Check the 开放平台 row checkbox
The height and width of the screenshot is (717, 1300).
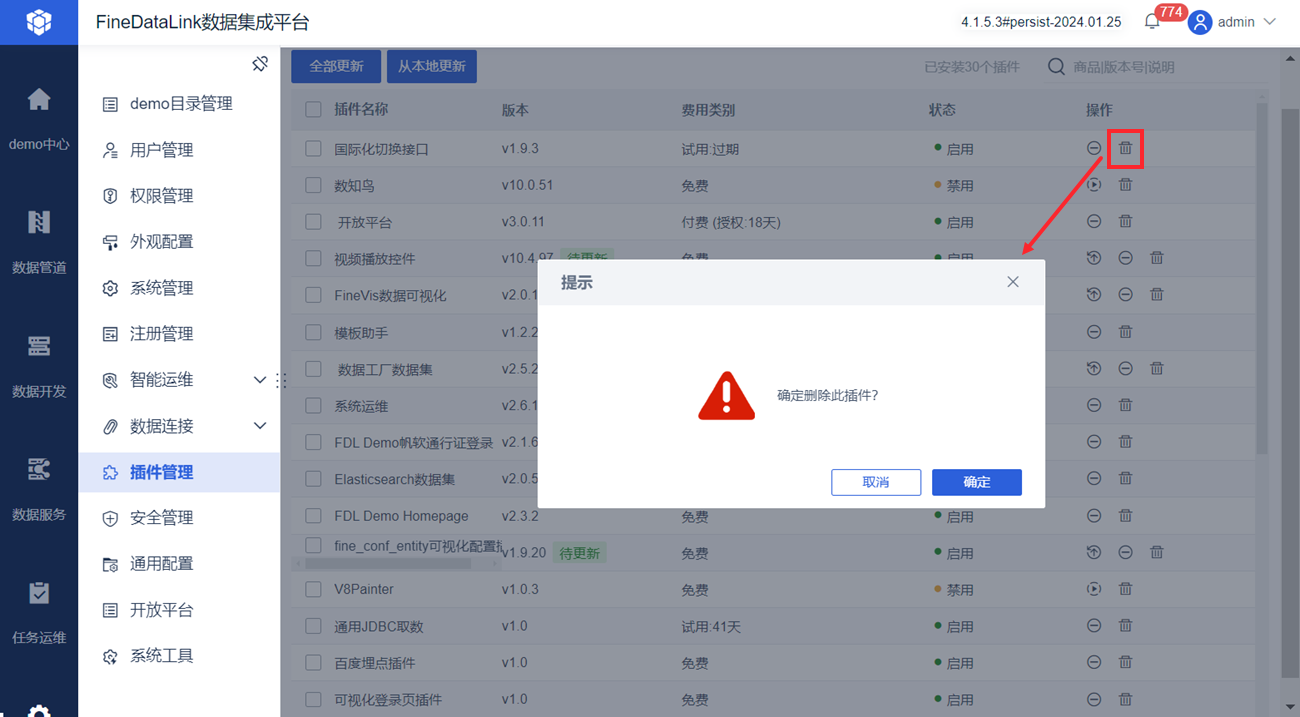click(314, 221)
